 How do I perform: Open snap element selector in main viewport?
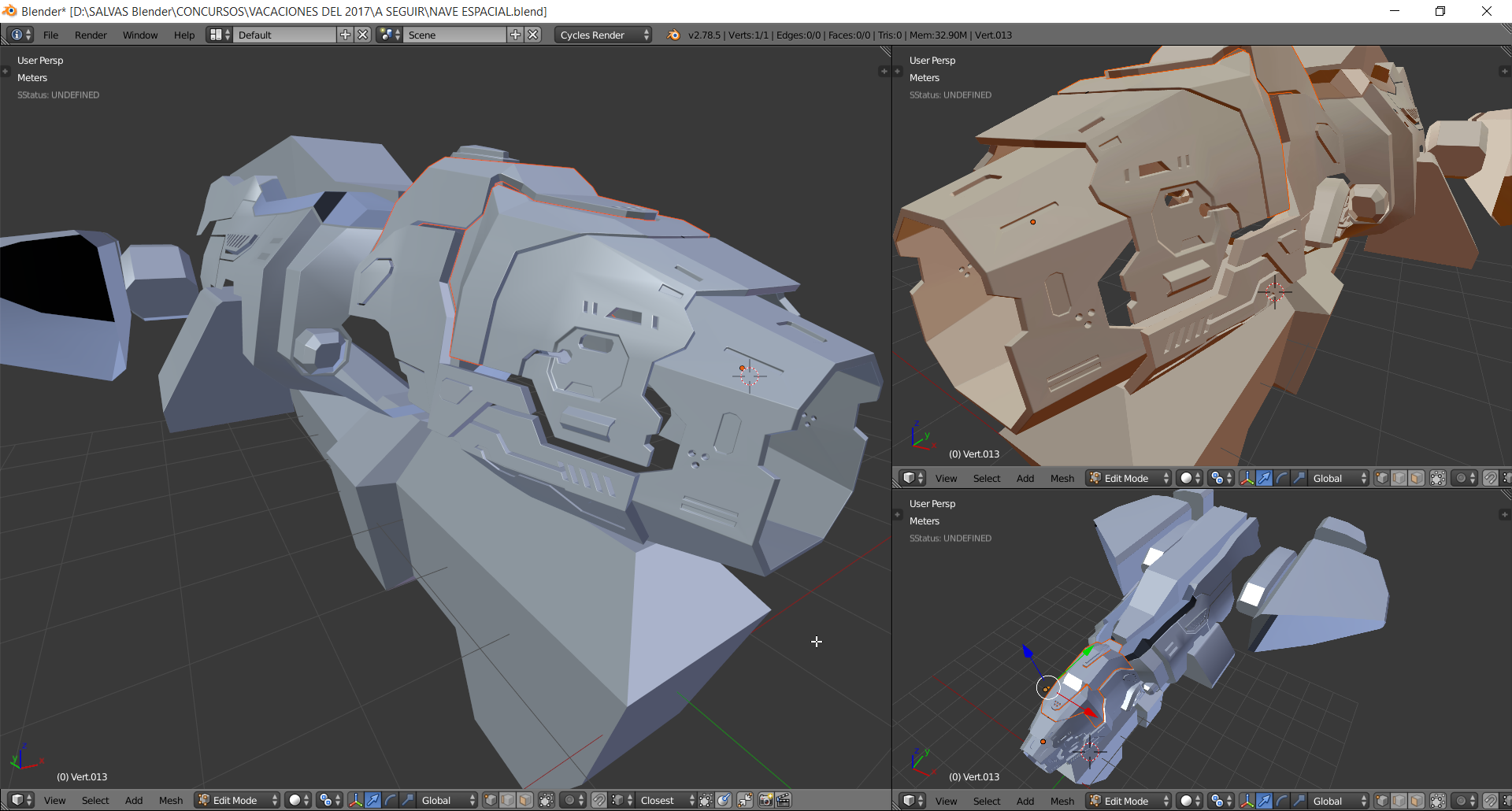[622, 800]
